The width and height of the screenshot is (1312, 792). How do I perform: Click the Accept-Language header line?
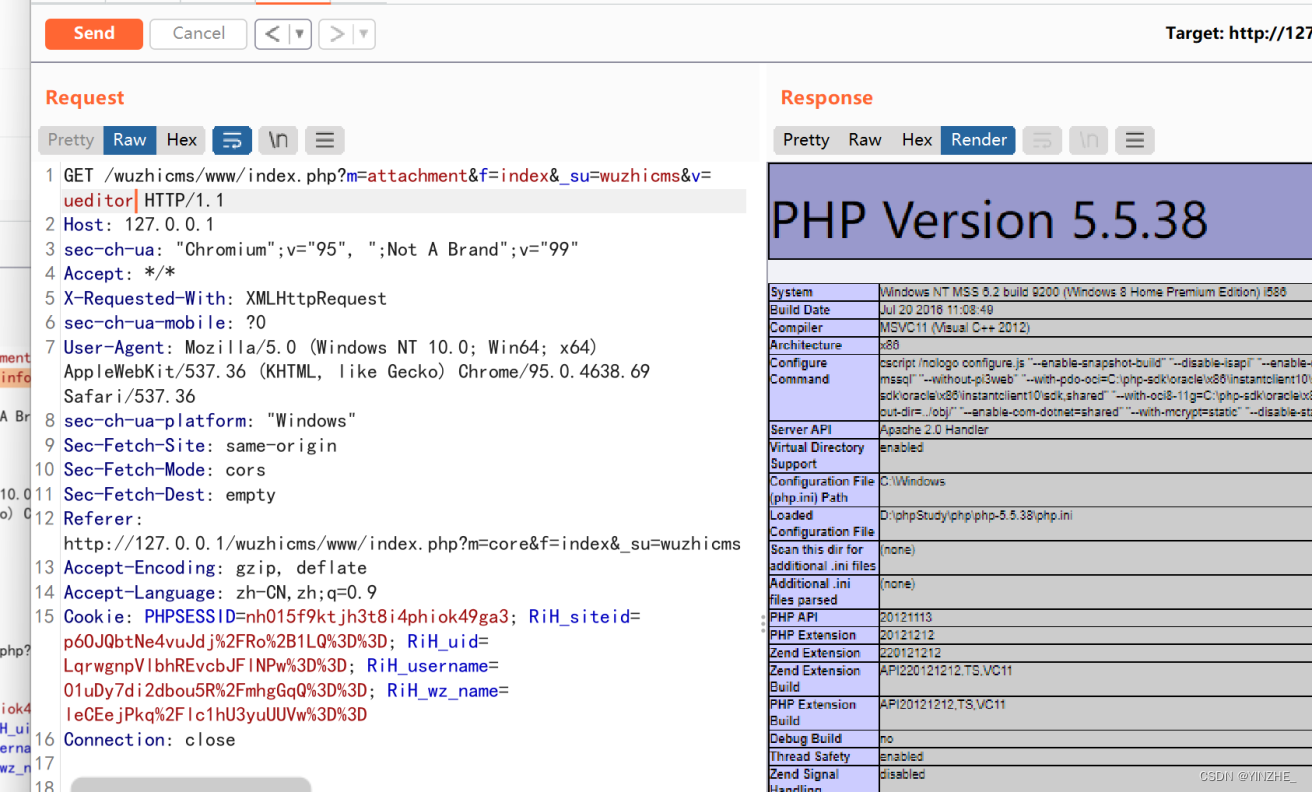[x=220, y=592]
